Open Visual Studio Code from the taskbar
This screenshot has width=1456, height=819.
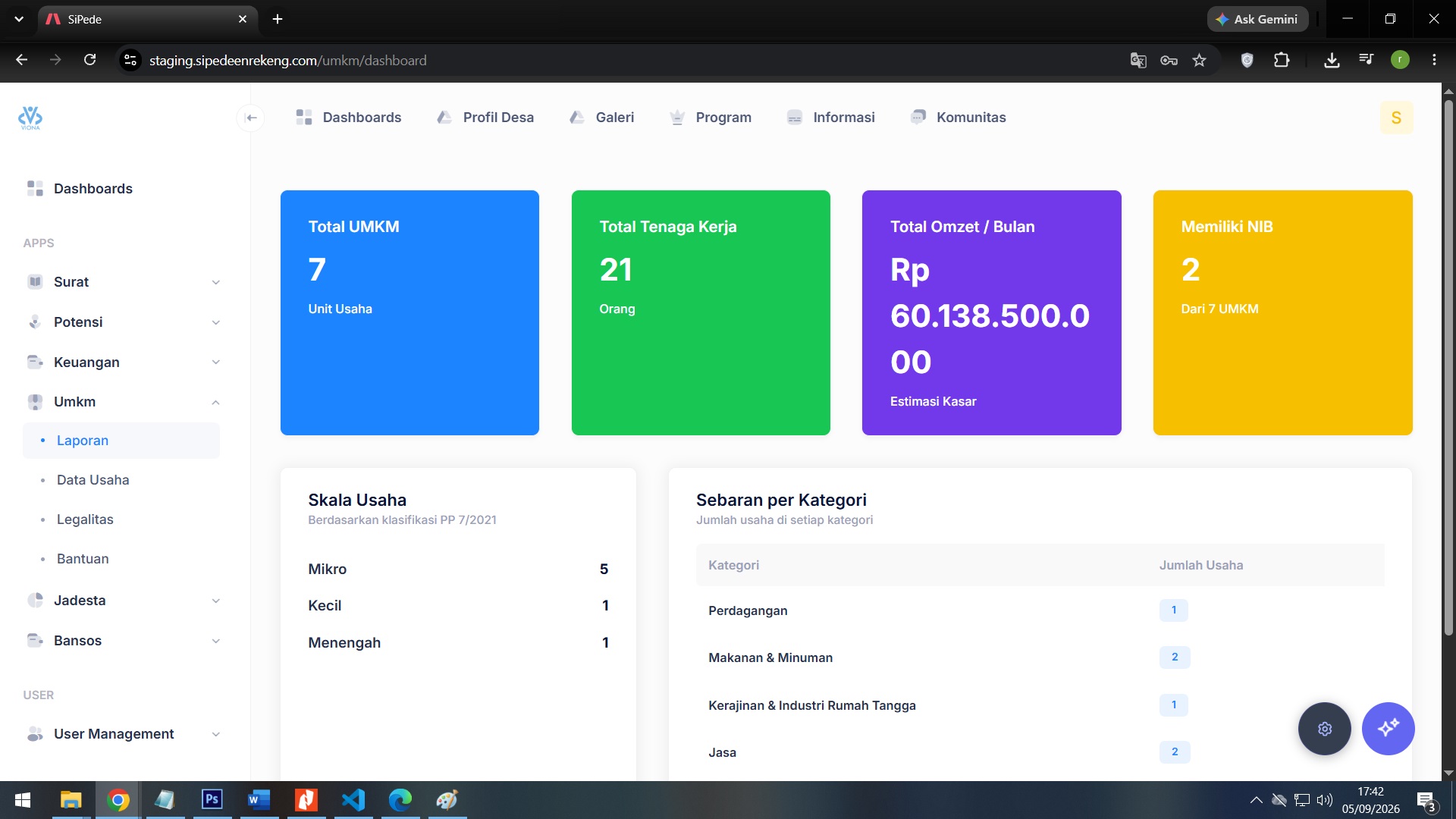pos(353,800)
